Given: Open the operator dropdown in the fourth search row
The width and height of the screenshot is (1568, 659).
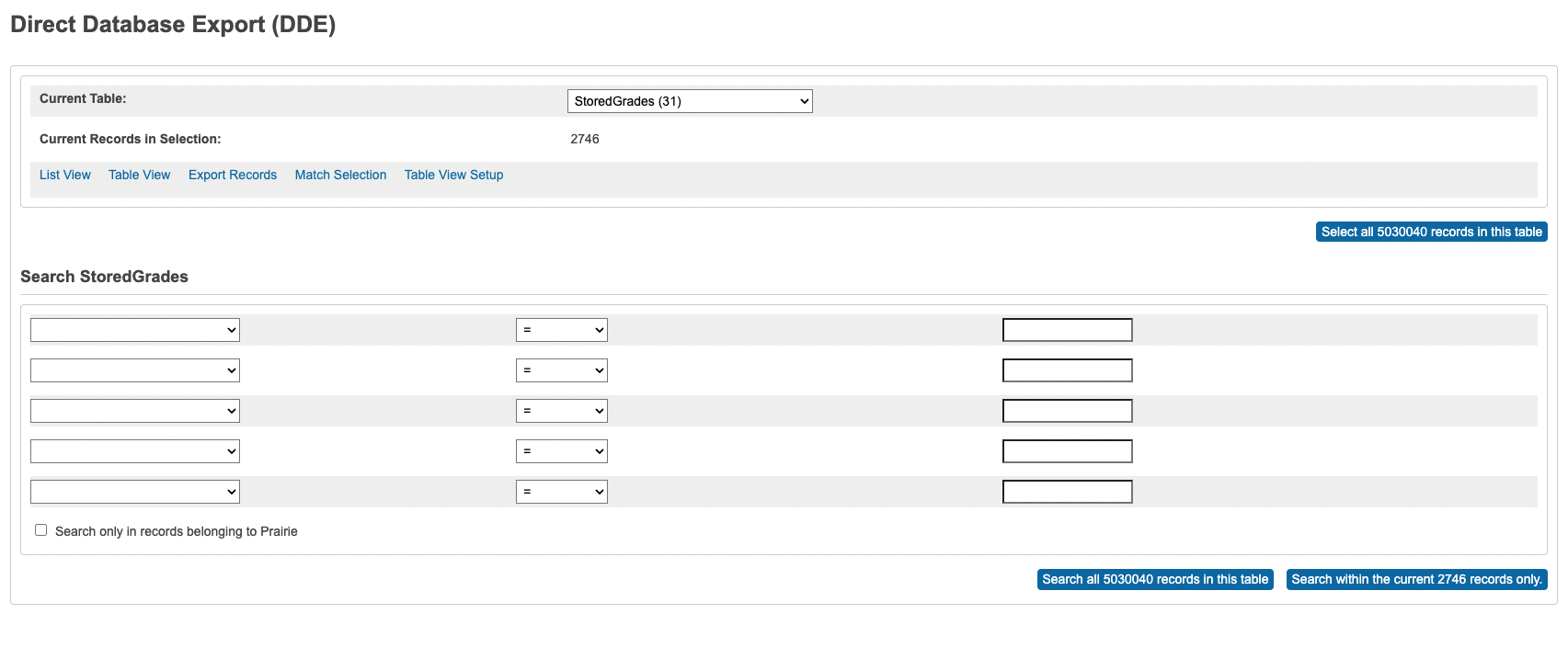Looking at the screenshot, I should click(x=562, y=451).
